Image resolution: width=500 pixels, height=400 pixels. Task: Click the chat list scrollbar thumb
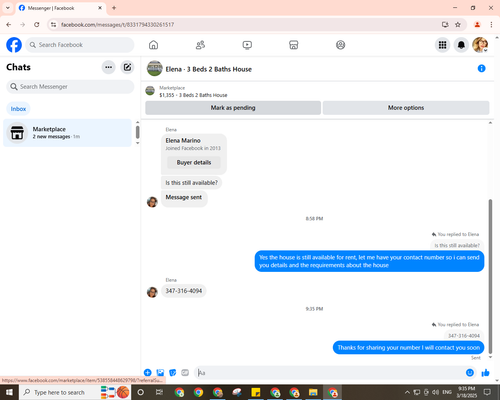click(x=137, y=132)
